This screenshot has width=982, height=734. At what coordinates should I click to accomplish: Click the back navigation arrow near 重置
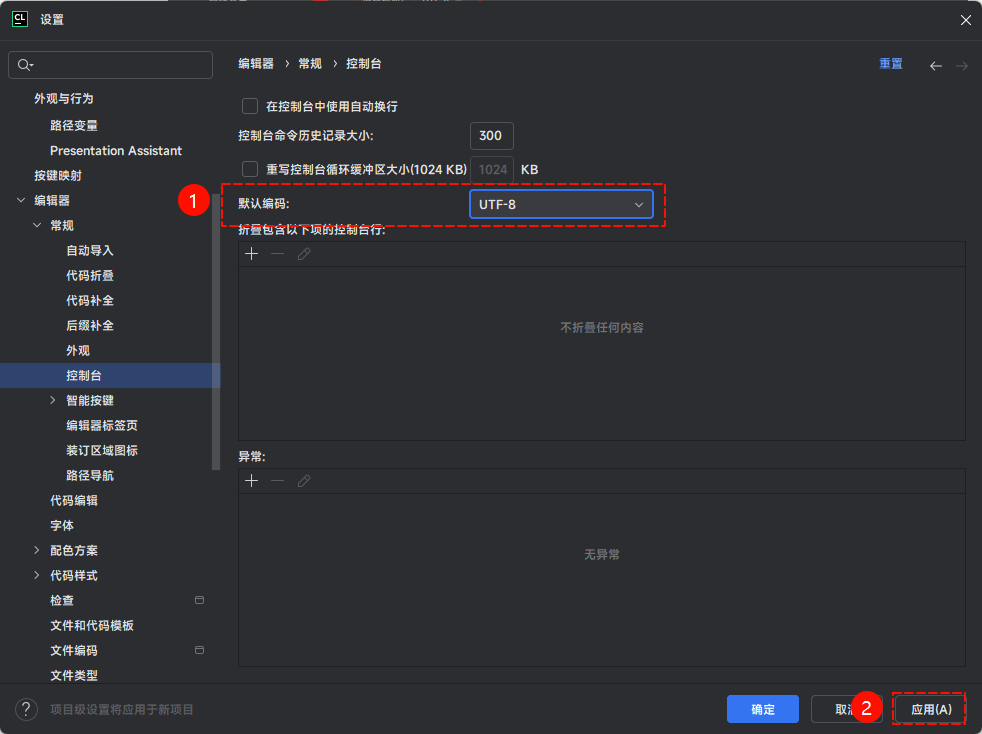tap(935, 64)
